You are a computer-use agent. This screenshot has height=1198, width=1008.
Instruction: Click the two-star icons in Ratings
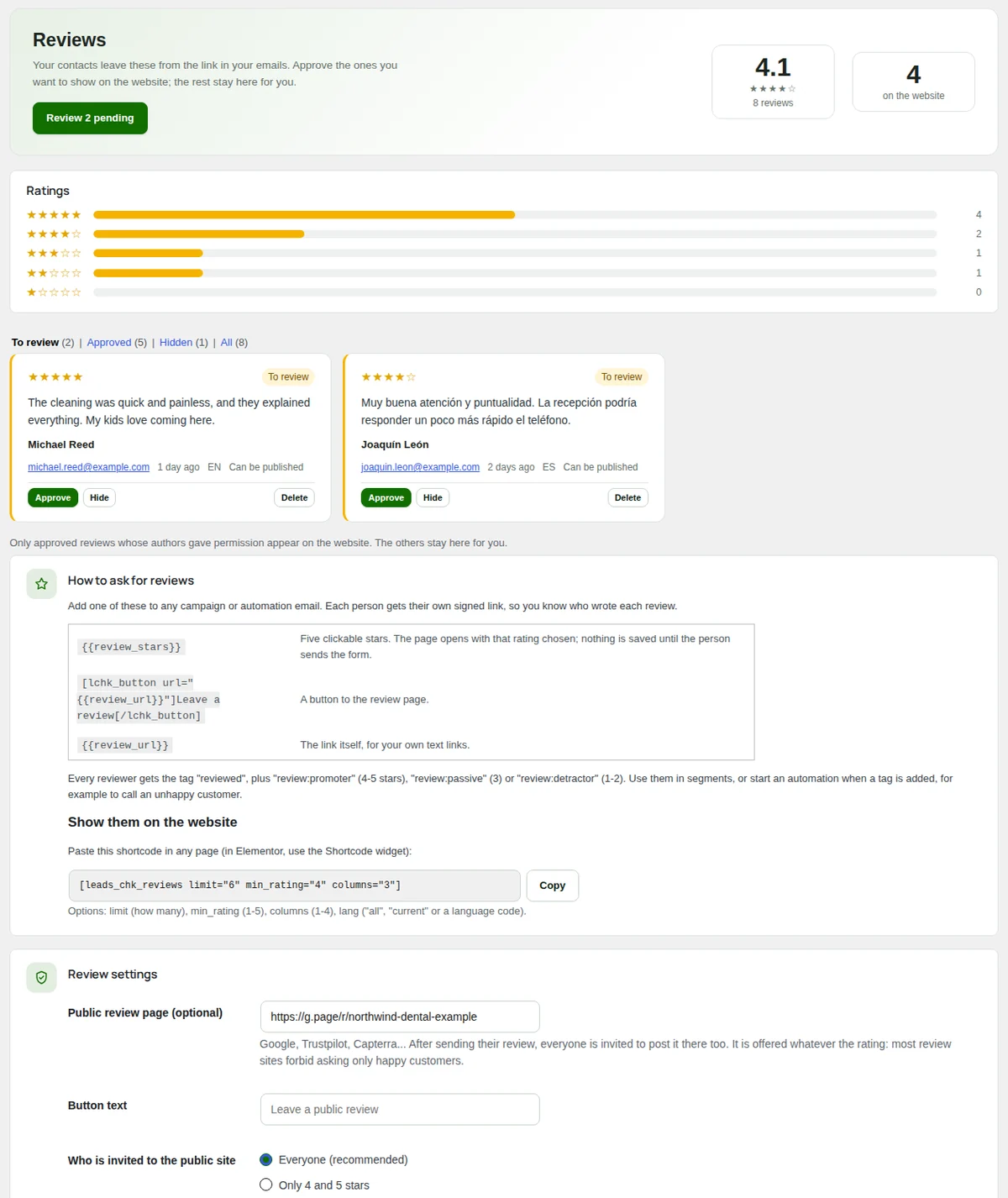click(54, 273)
